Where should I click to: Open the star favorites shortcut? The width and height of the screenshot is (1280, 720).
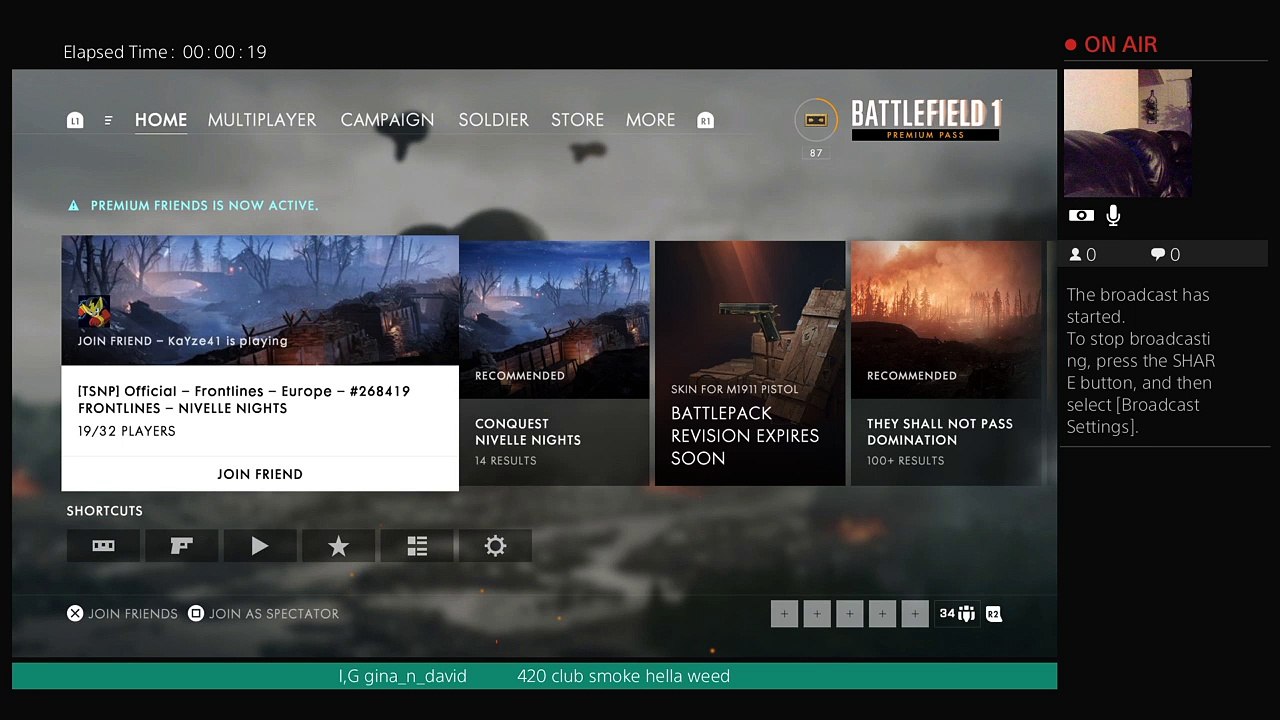click(x=338, y=546)
